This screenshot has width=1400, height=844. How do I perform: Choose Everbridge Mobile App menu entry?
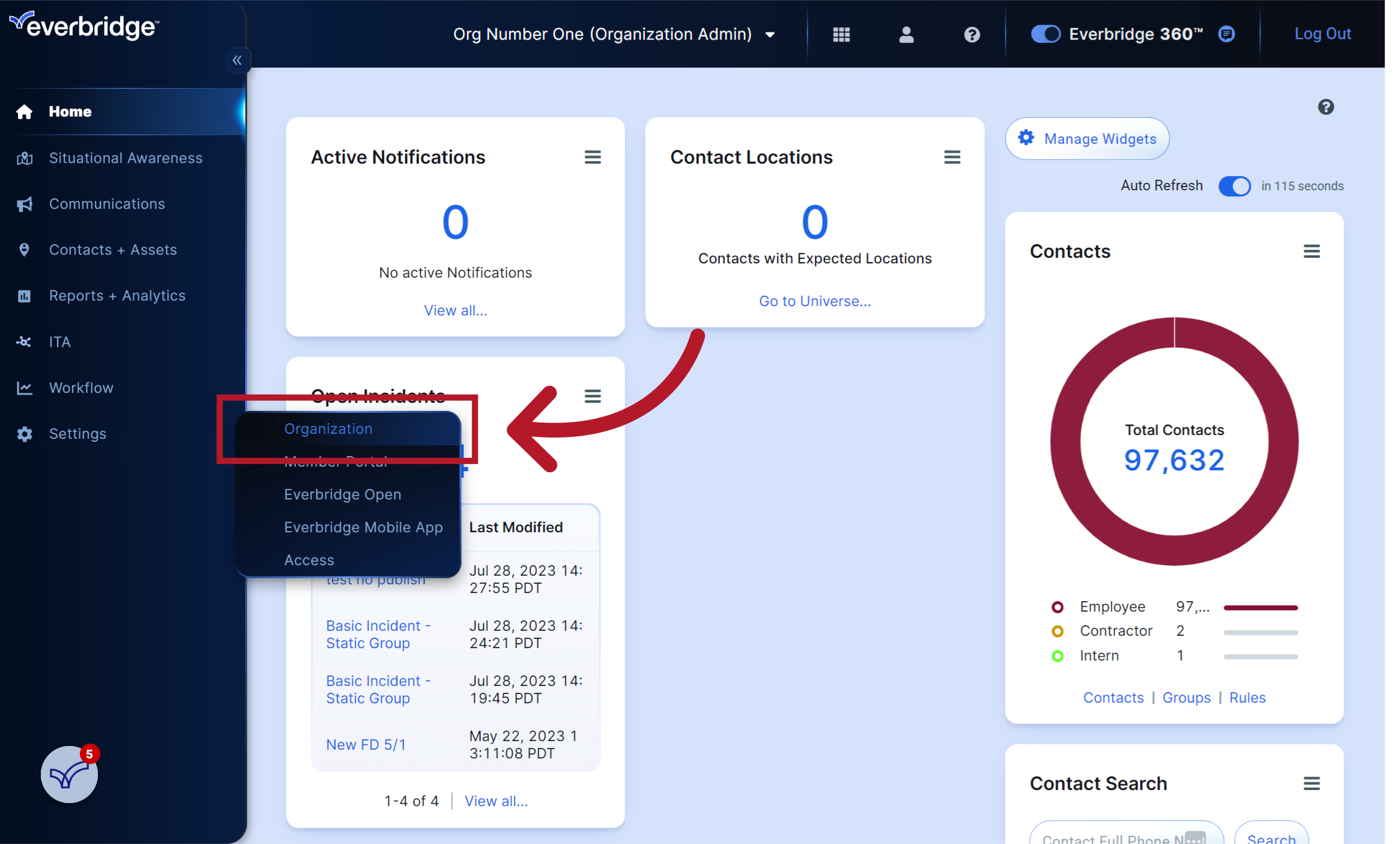(x=363, y=527)
